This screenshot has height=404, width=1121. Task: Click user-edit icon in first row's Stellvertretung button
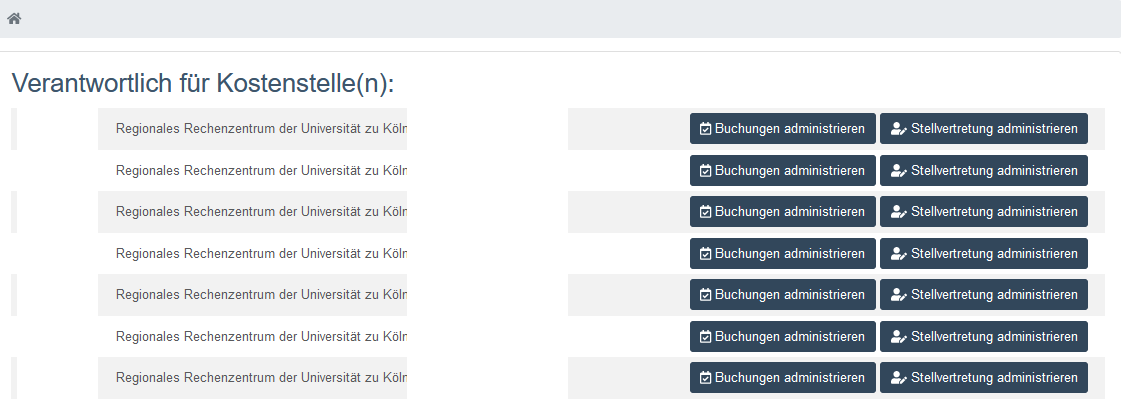point(899,129)
